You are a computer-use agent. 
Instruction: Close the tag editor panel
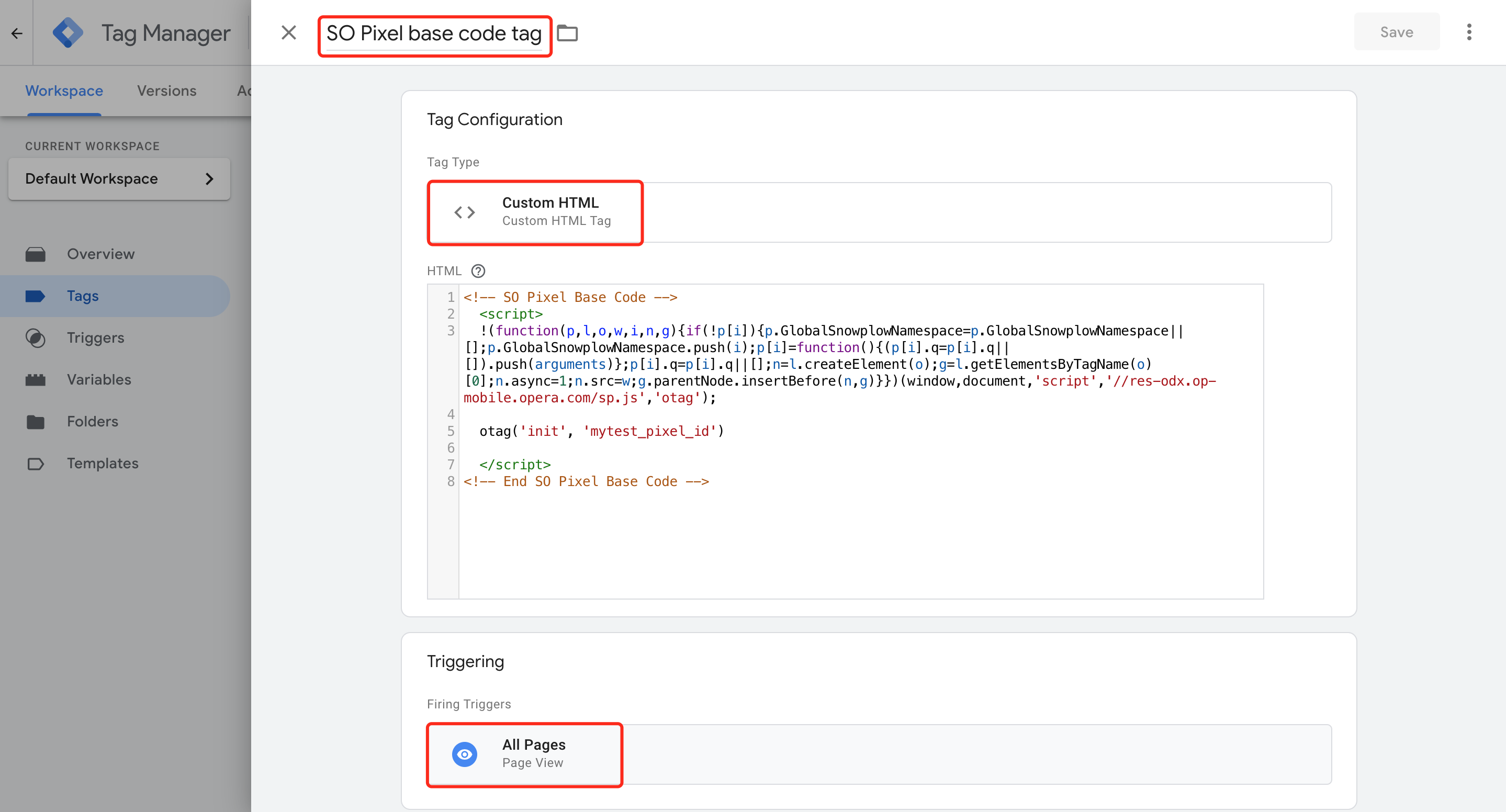(x=289, y=33)
